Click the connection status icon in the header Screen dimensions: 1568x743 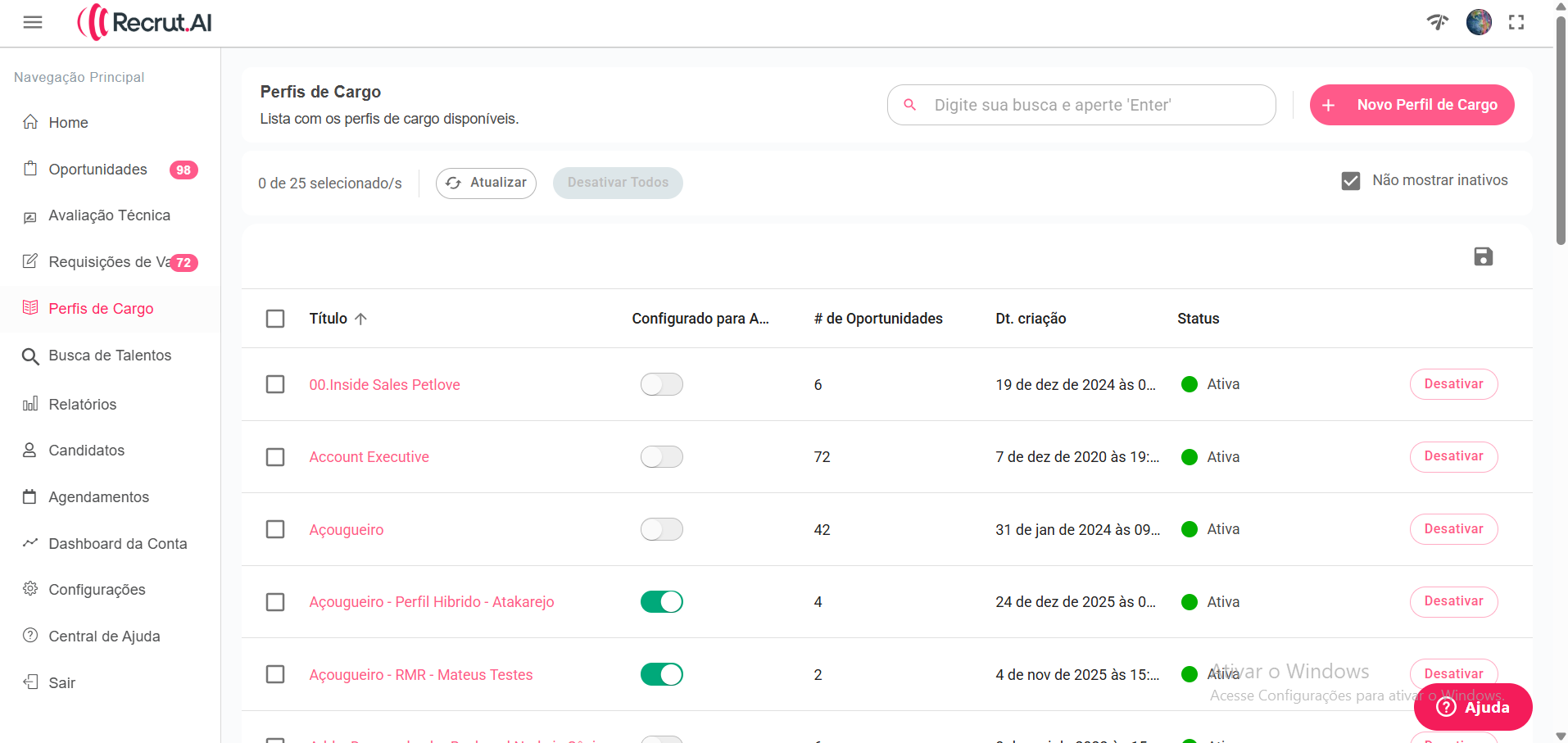[x=1438, y=22]
